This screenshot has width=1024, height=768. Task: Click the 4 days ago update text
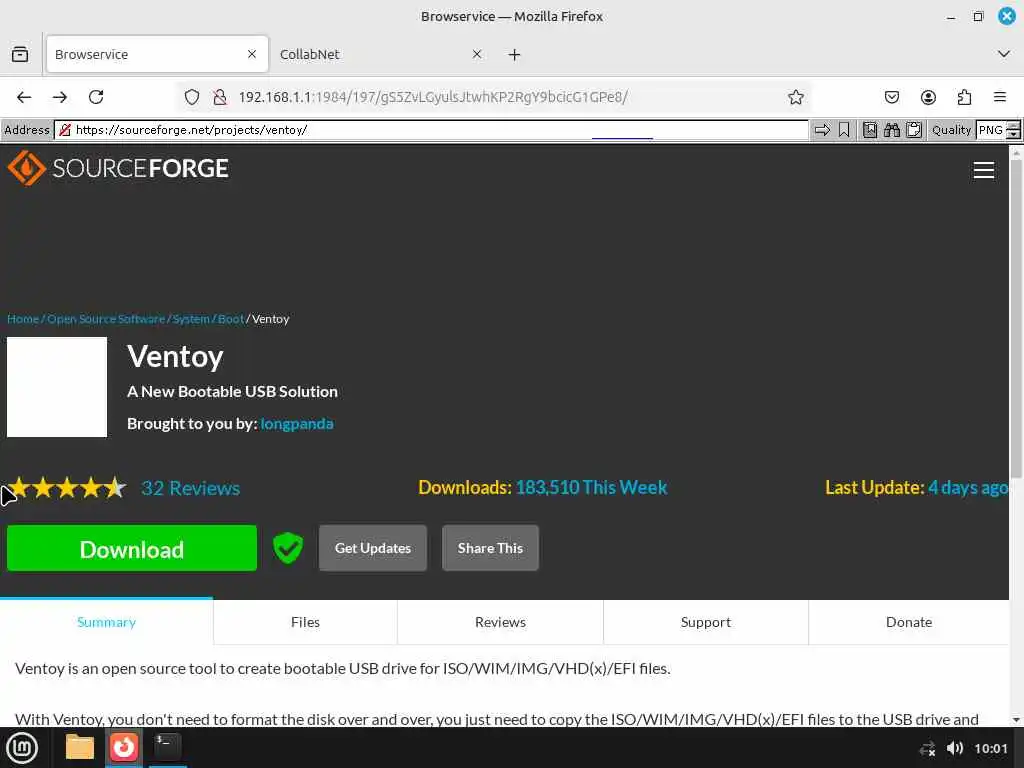(x=968, y=487)
